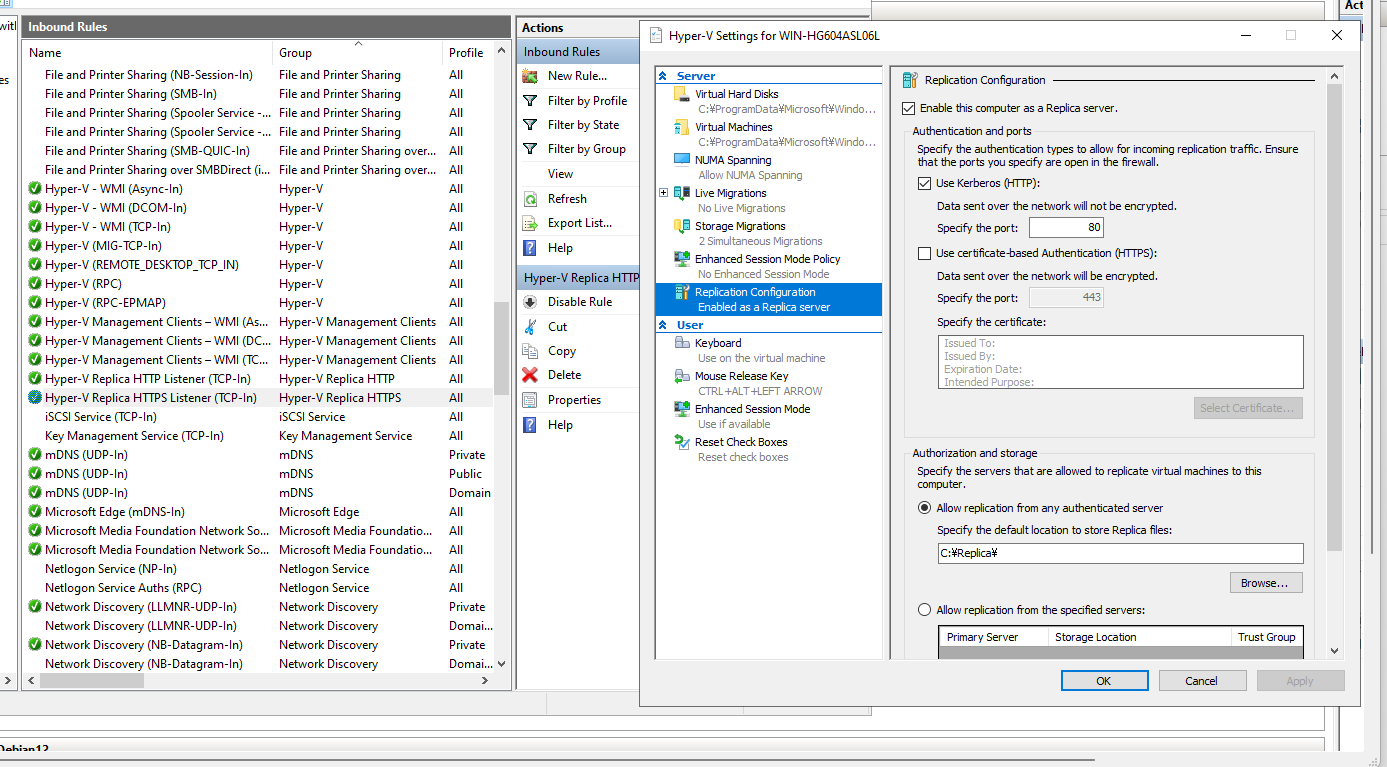Screen dimensions: 1387x767
Task: Select Allow replication from the specified servers
Action: coord(924,610)
